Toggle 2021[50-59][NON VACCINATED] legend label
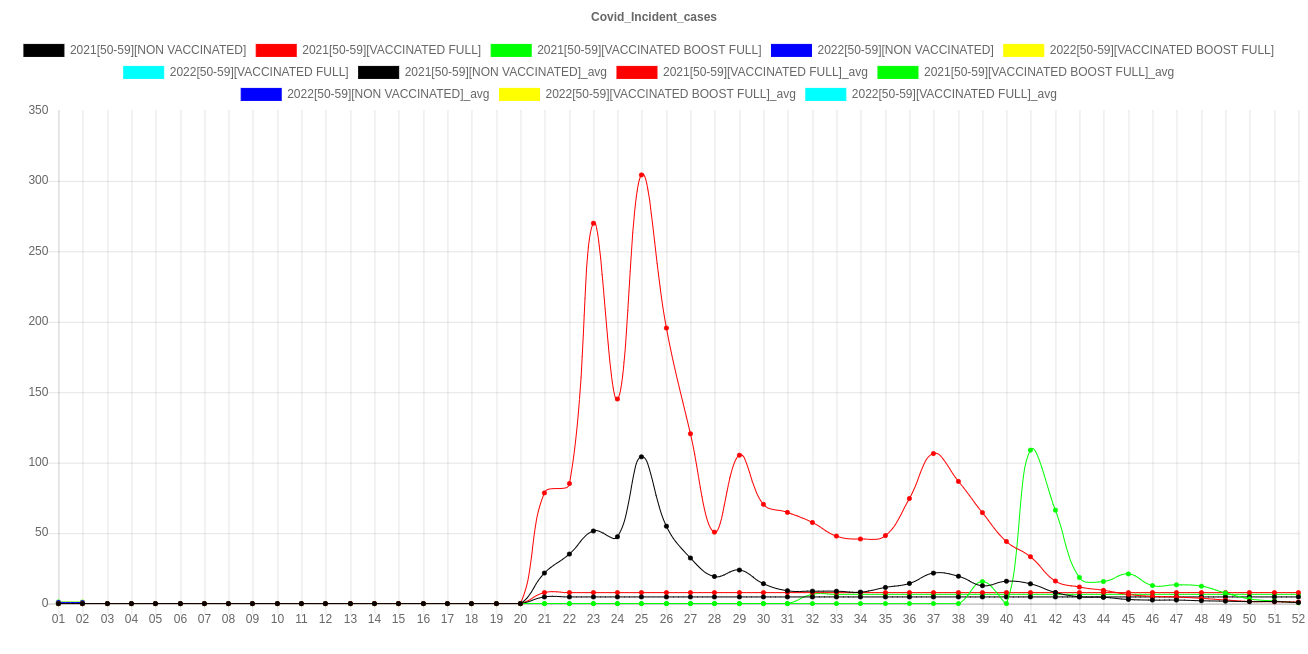 (x=157, y=50)
